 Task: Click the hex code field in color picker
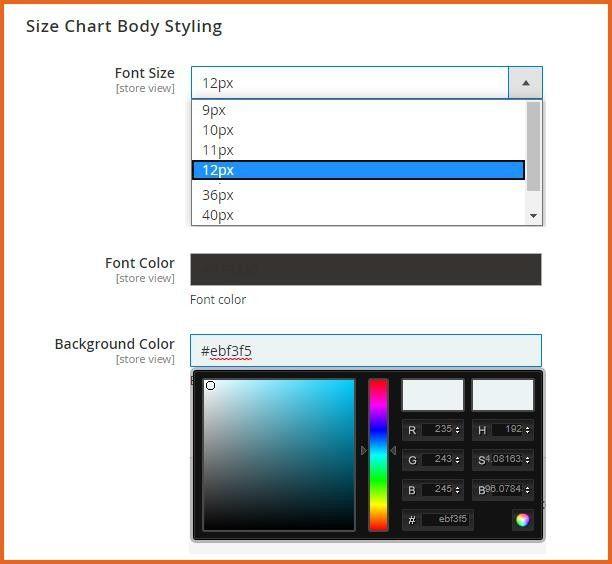pos(446,520)
